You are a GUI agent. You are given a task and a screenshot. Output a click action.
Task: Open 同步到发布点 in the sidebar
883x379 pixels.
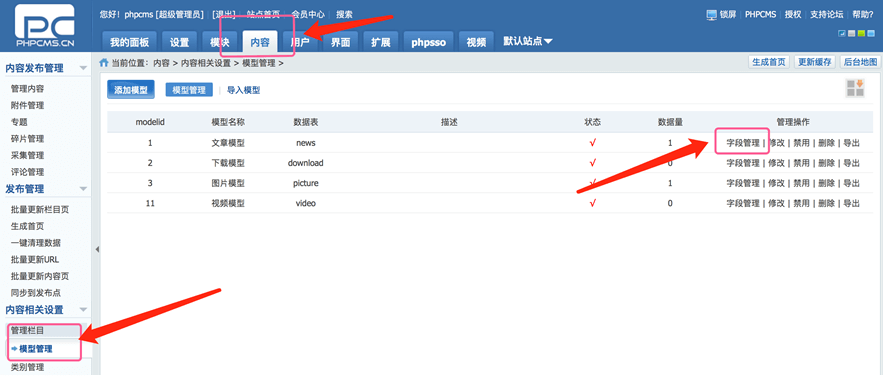pyautogui.click(x=36, y=293)
